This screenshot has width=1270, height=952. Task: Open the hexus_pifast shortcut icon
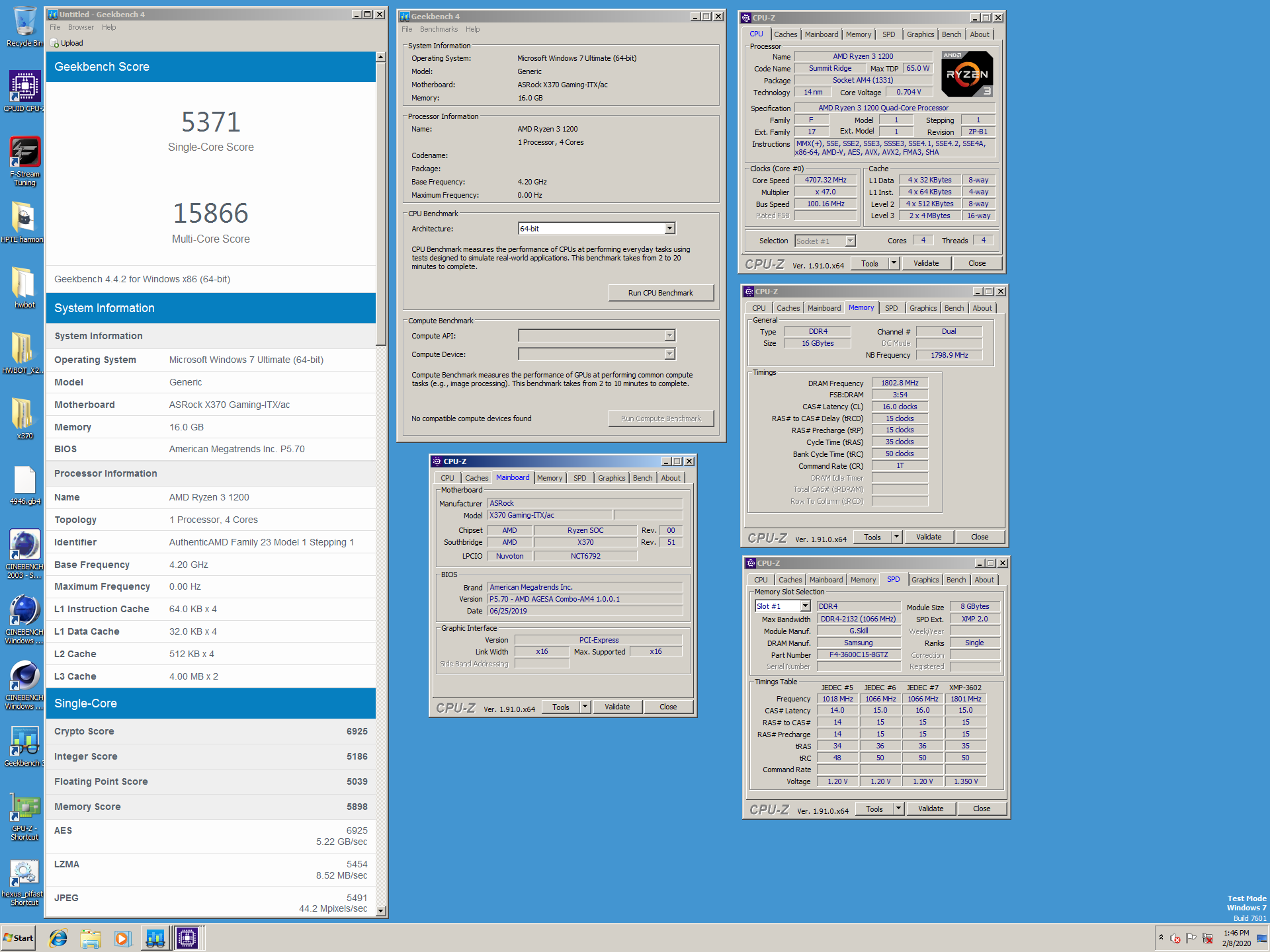tap(24, 881)
